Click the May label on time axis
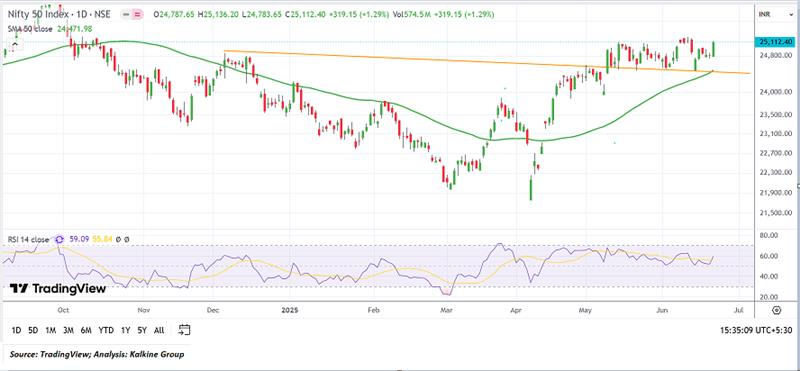The width and height of the screenshot is (800, 371). pyautogui.click(x=586, y=310)
